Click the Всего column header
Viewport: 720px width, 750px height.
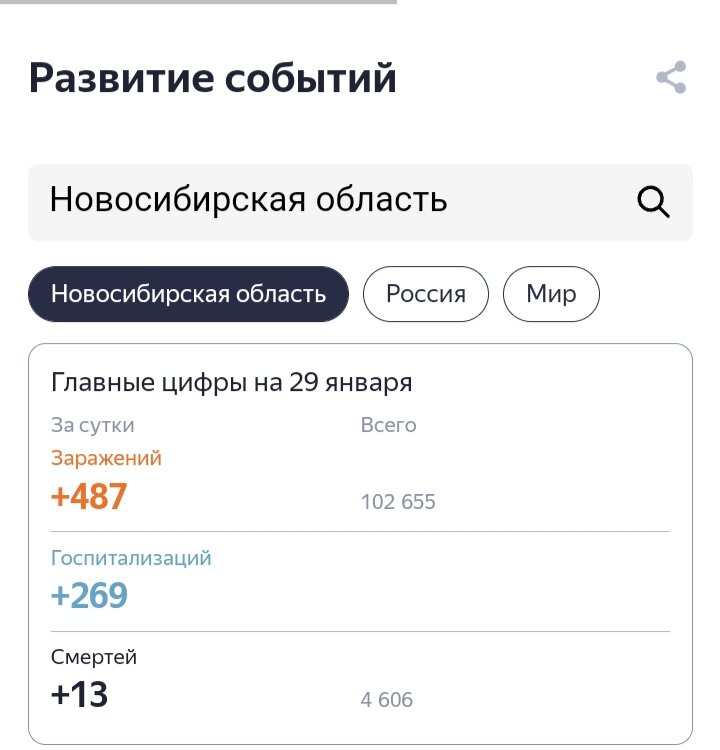[x=388, y=425]
